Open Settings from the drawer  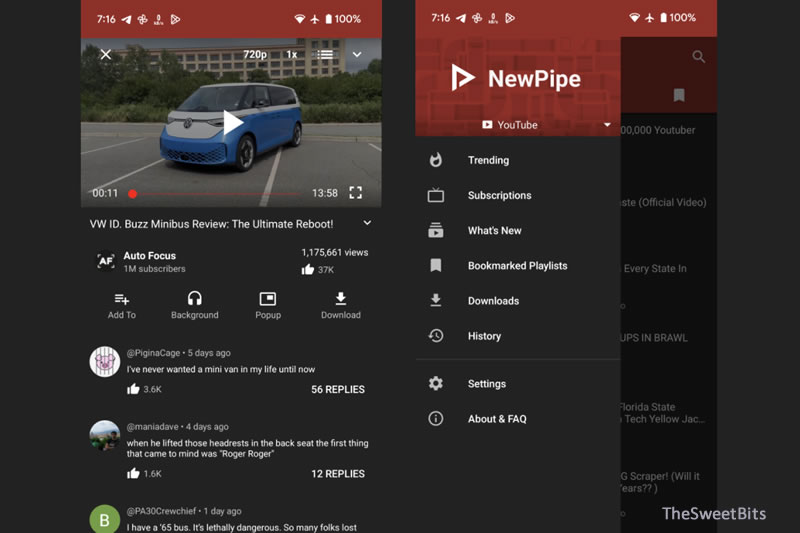[518, 384]
